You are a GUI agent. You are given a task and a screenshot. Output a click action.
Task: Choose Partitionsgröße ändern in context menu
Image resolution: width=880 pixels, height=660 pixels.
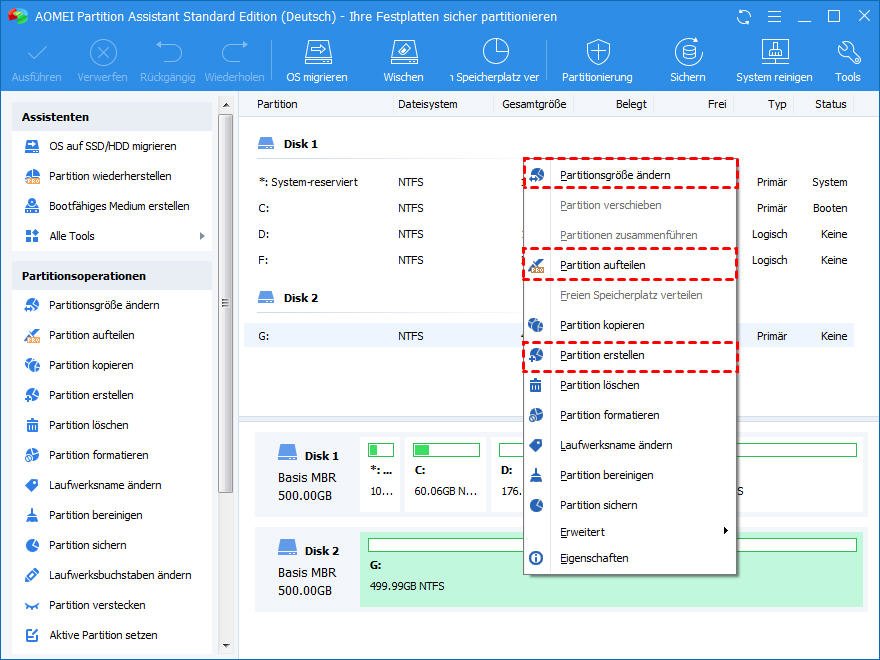(x=630, y=175)
